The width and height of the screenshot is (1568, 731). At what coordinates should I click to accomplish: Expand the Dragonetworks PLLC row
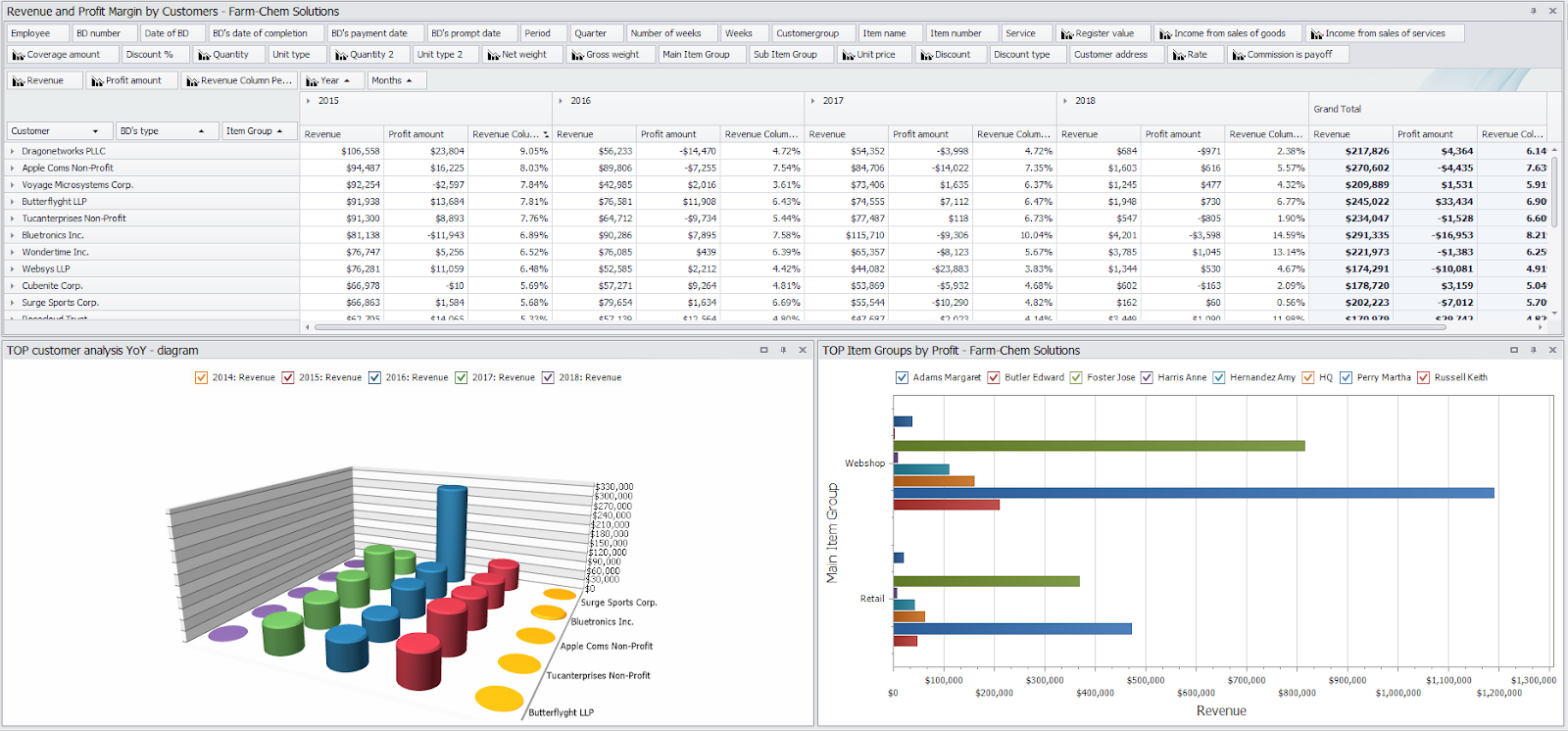tap(13, 151)
